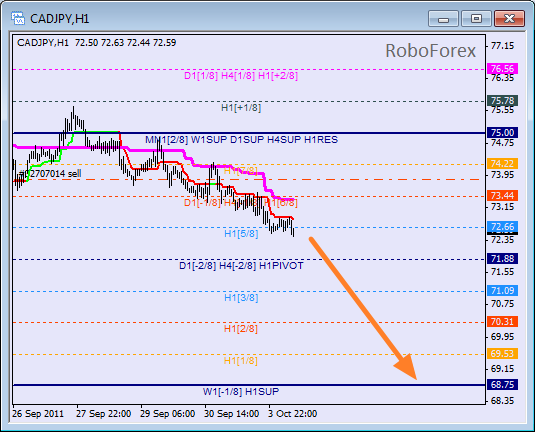Select the 68.75 support price tag
The height and width of the screenshot is (432, 535).
pos(502,385)
